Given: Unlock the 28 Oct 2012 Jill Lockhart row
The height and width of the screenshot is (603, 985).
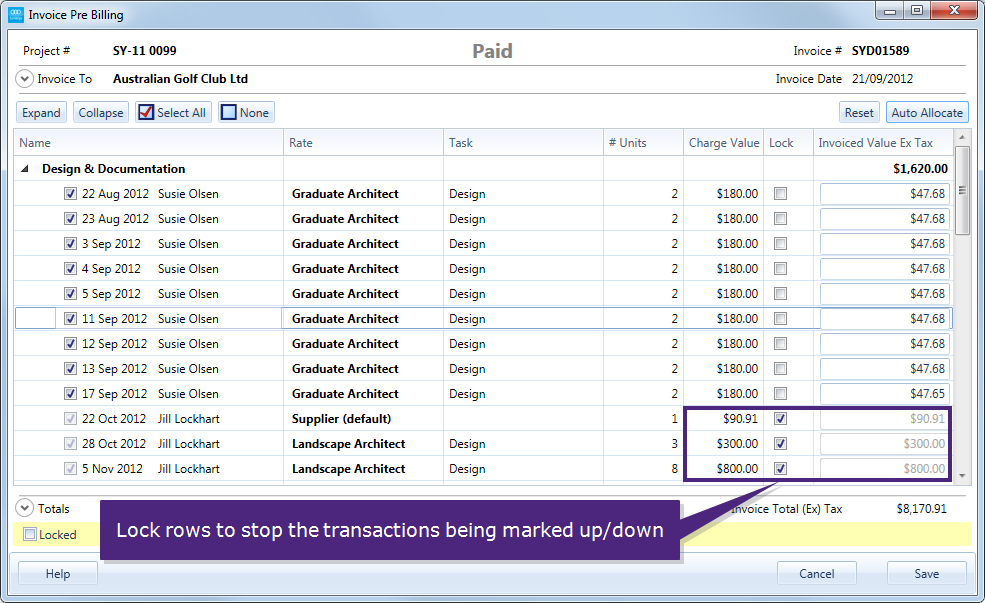Looking at the screenshot, I should [x=780, y=444].
